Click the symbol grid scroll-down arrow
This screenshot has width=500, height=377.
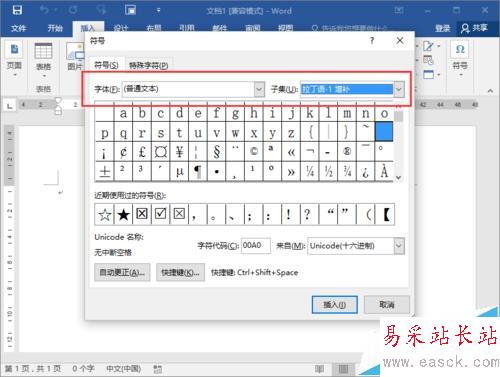point(398,178)
